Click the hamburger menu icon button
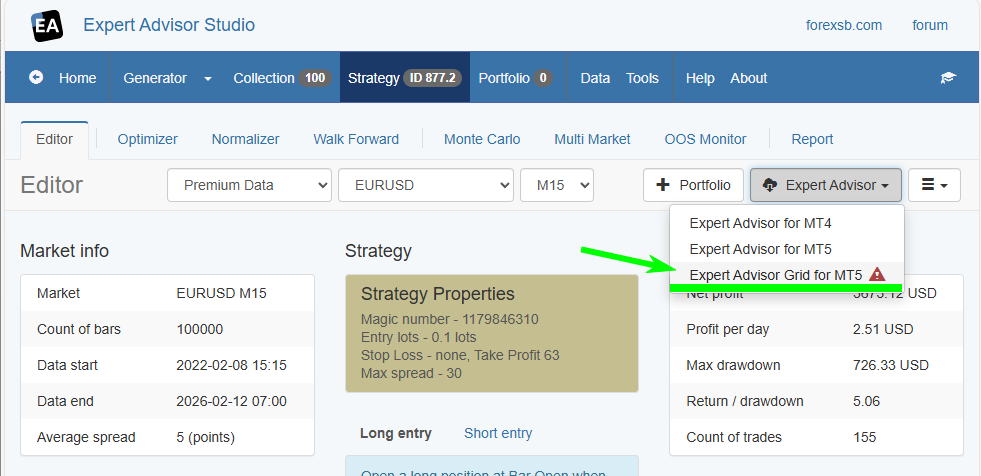 point(934,185)
